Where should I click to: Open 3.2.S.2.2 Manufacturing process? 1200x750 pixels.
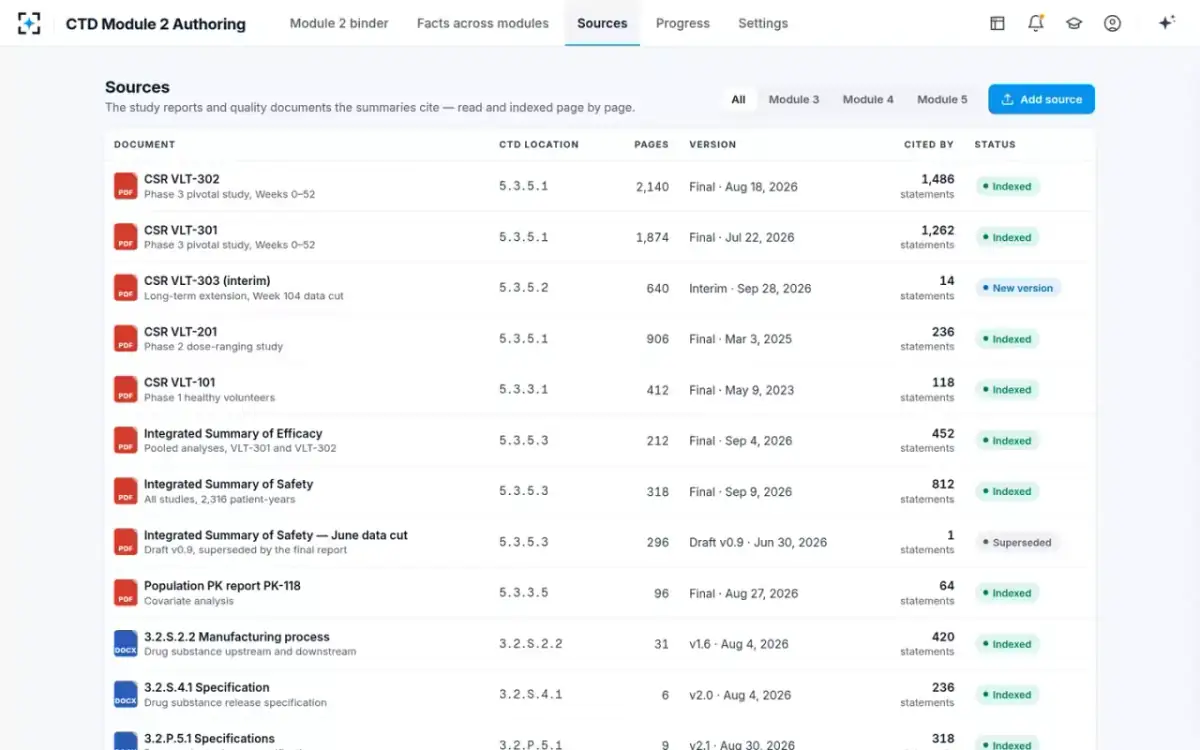237,637
